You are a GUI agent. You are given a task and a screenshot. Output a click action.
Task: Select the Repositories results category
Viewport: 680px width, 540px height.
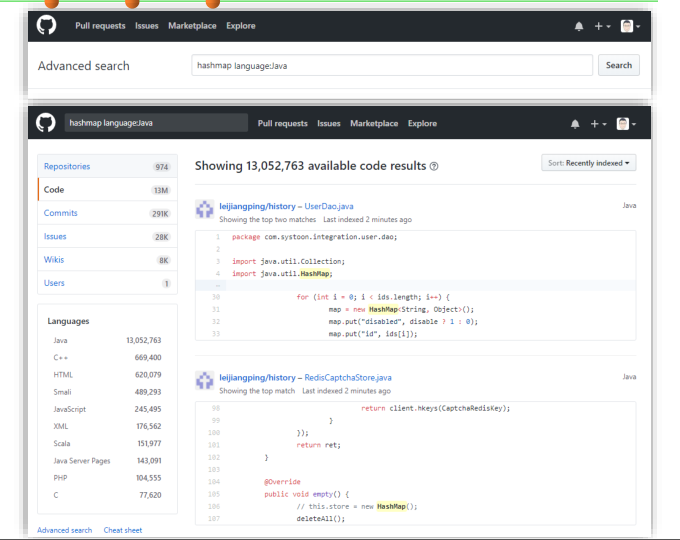tap(67, 166)
